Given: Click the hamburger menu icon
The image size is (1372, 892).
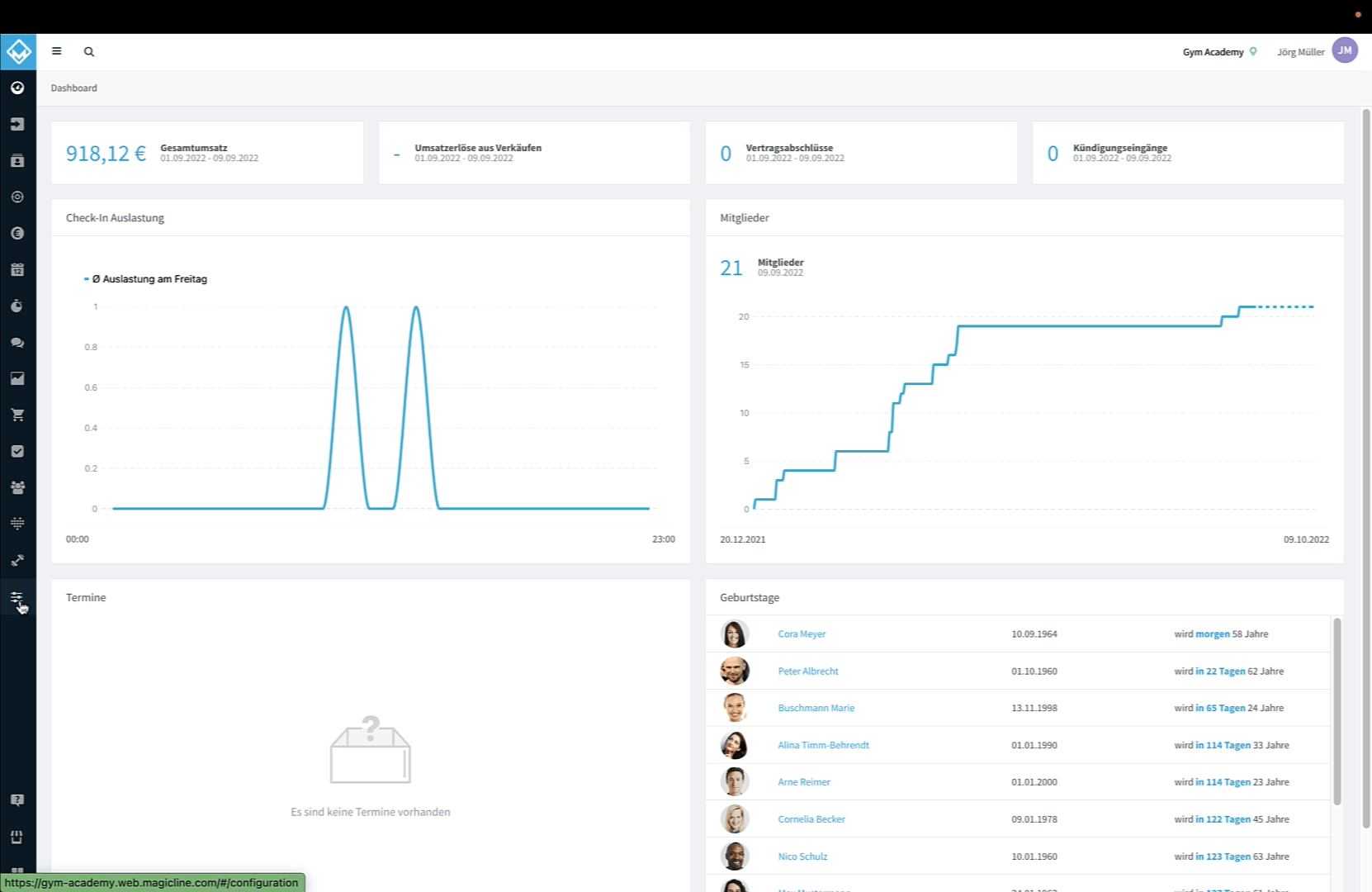Looking at the screenshot, I should (57, 51).
